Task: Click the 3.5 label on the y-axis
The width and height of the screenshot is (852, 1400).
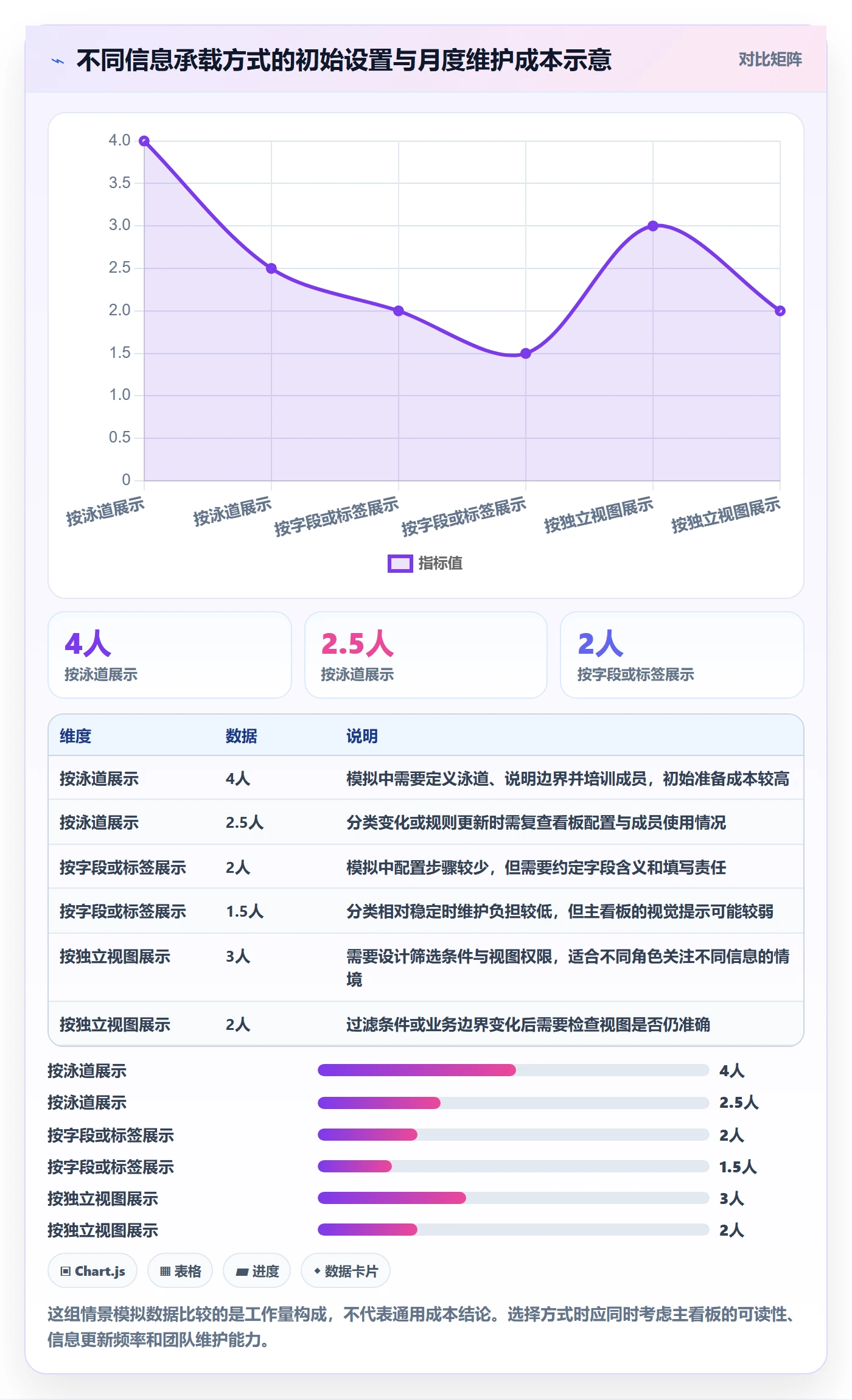Action: click(x=119, y=183)
